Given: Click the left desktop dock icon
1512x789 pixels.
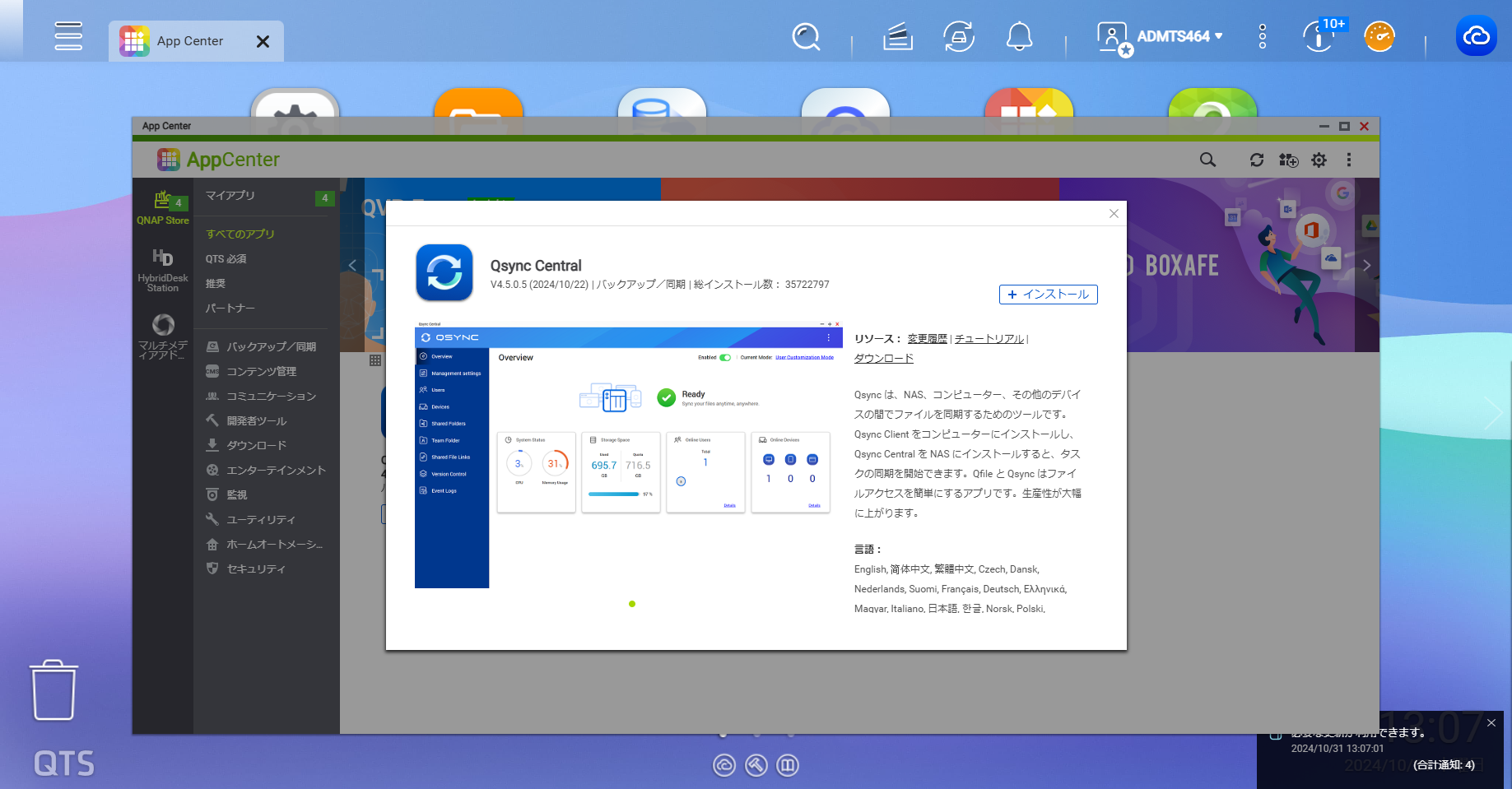Looking at the screenshot, I should [724, 766].
